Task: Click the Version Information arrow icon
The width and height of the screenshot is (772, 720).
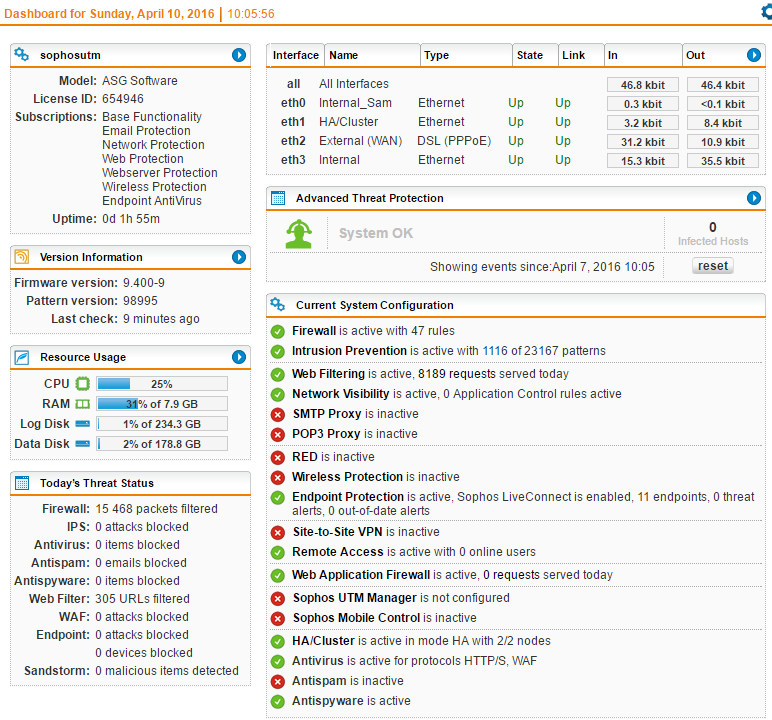Action: 239,257
